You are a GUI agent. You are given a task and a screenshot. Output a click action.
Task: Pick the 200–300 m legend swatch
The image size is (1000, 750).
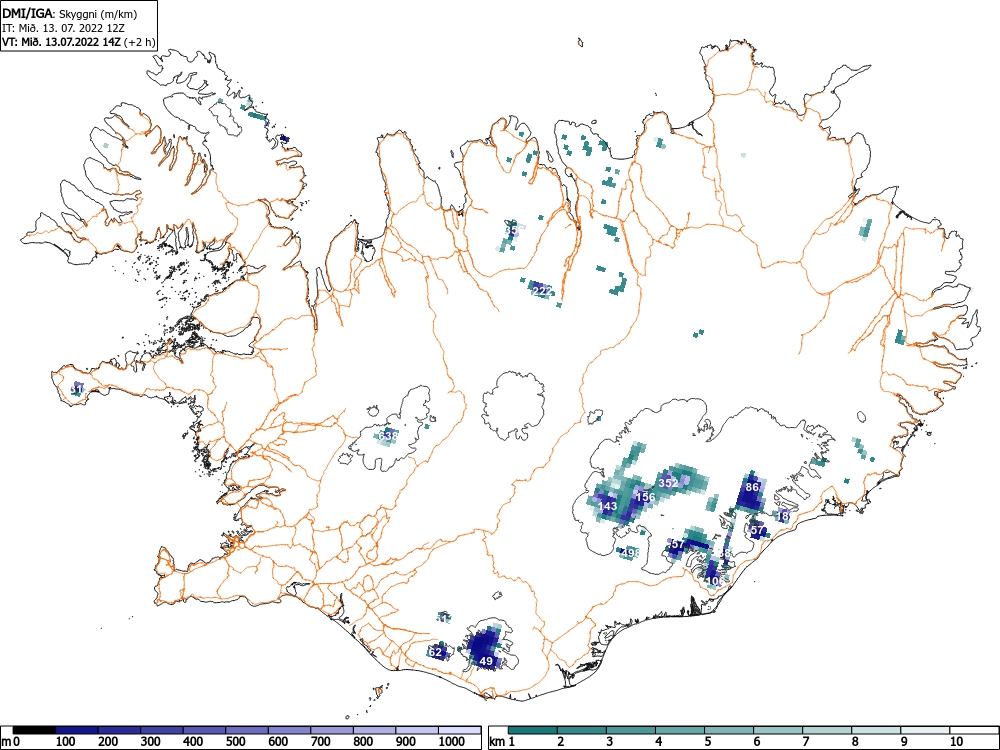pos(120,730)
